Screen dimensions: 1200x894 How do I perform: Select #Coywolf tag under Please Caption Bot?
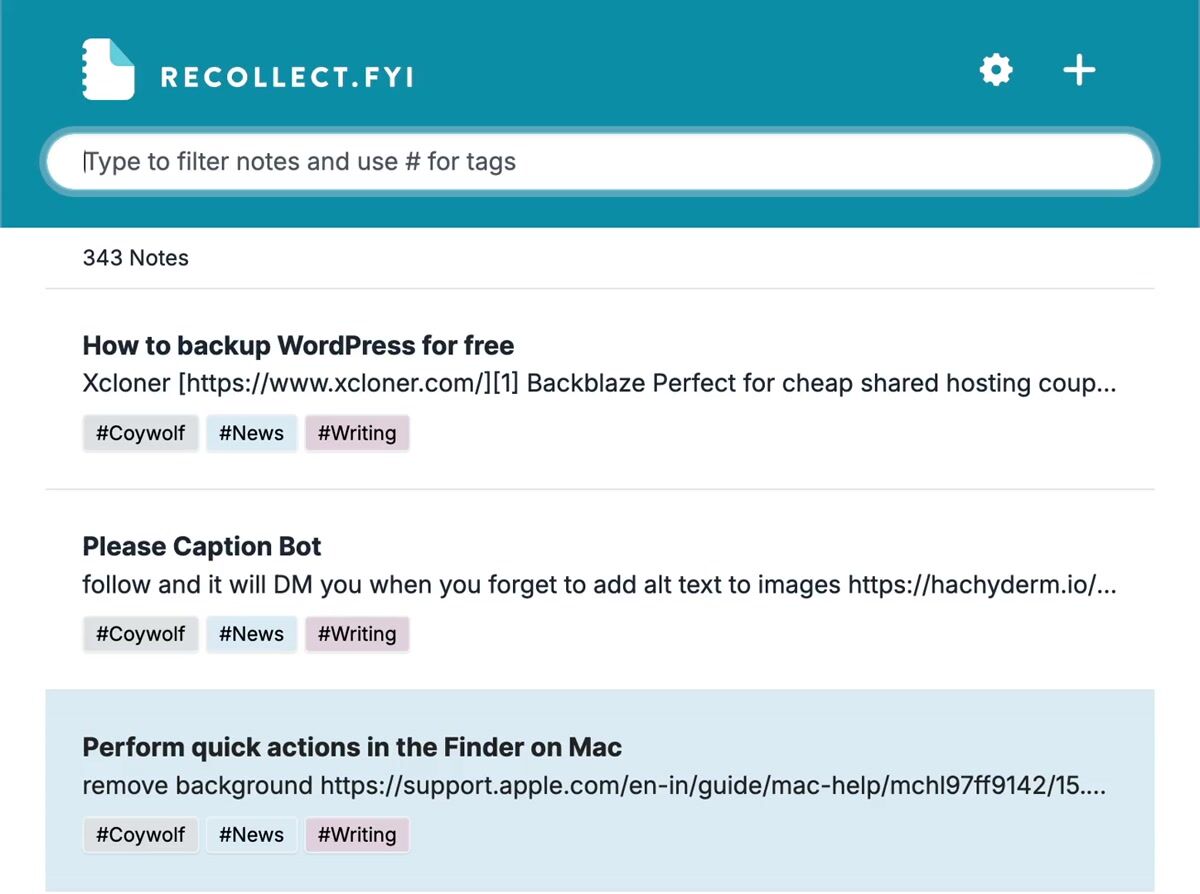click(141, 634)
